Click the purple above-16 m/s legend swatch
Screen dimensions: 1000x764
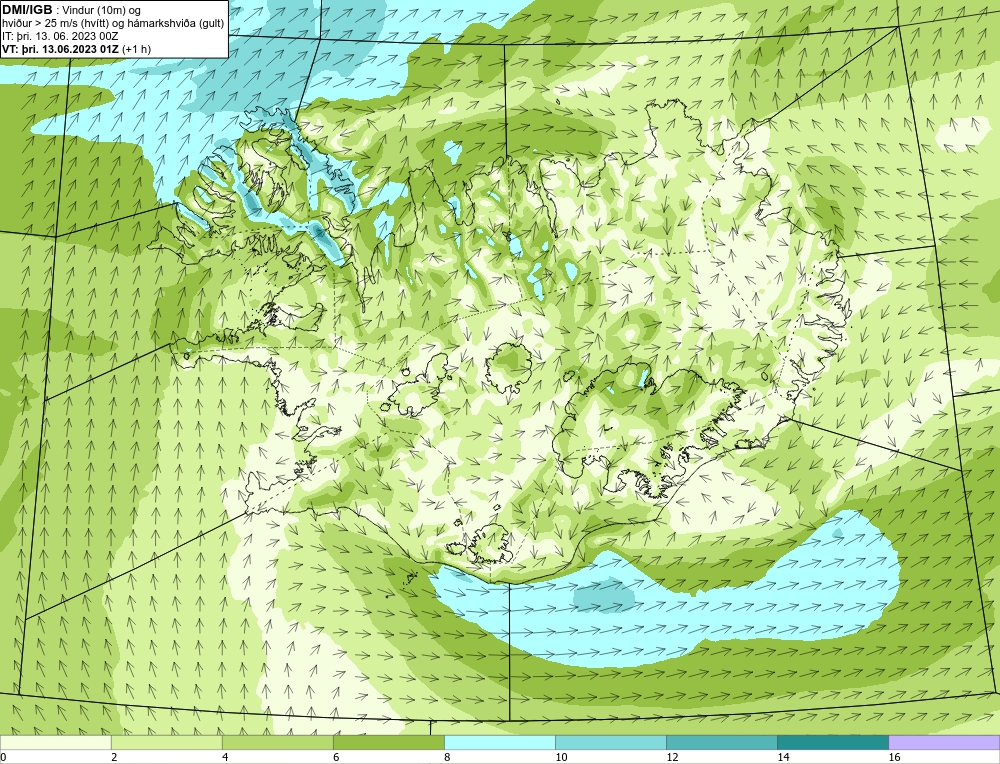(x=944, y=742)
